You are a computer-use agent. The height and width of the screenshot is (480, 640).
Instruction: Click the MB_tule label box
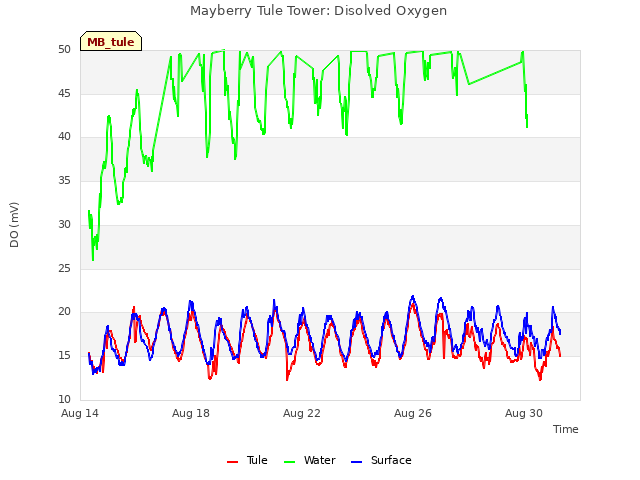click(x=111, y=41)
